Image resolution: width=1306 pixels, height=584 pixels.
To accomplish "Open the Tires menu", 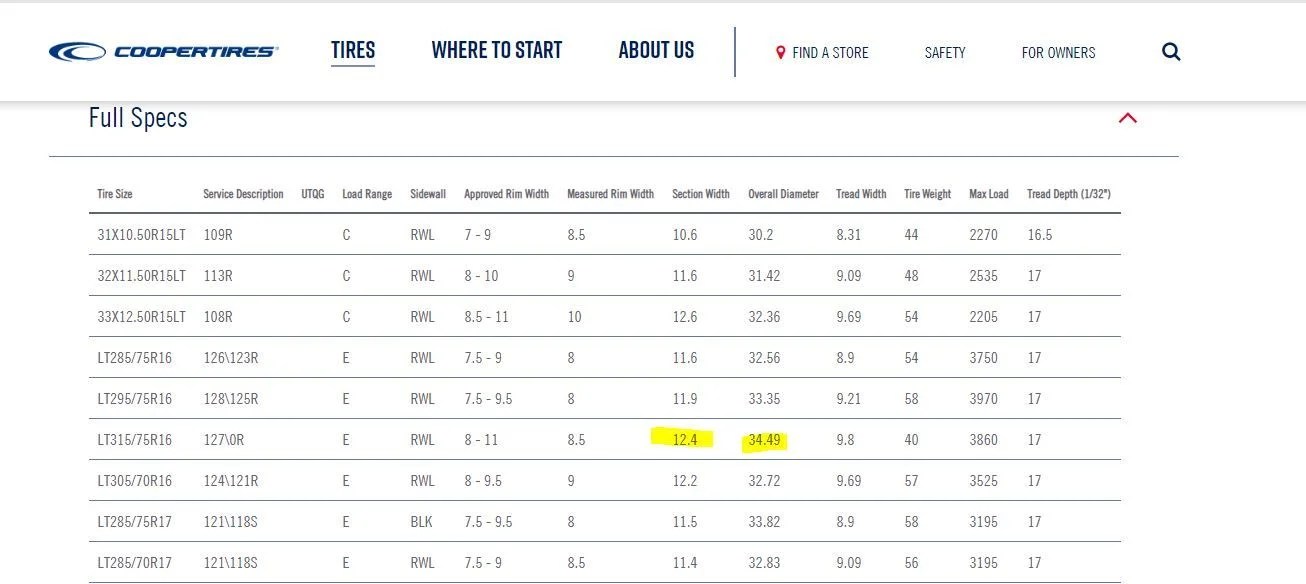I will [x=353, y=50].
